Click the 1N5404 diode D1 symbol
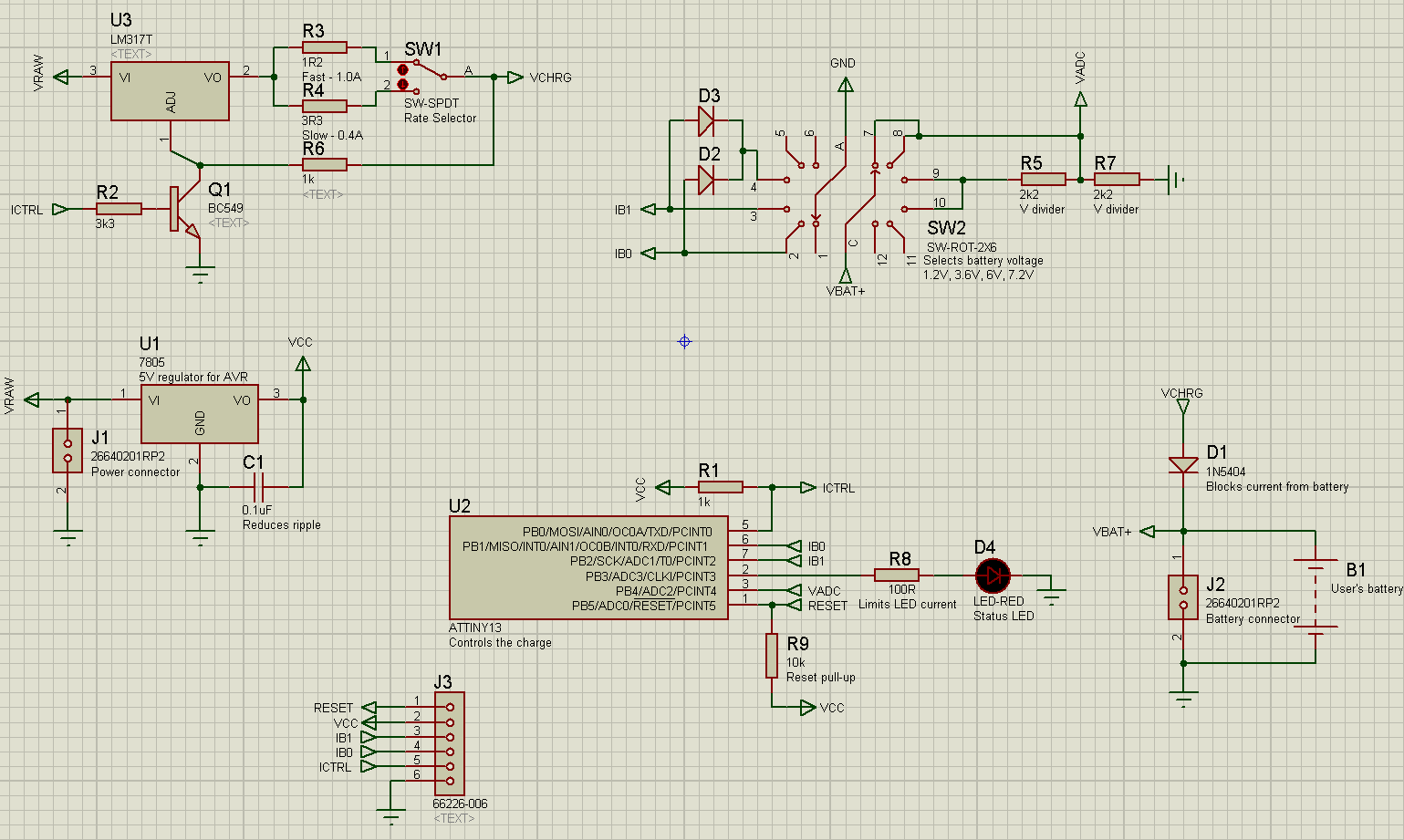This screenshot has width=1404, height=840. (x=1183, y=465)
